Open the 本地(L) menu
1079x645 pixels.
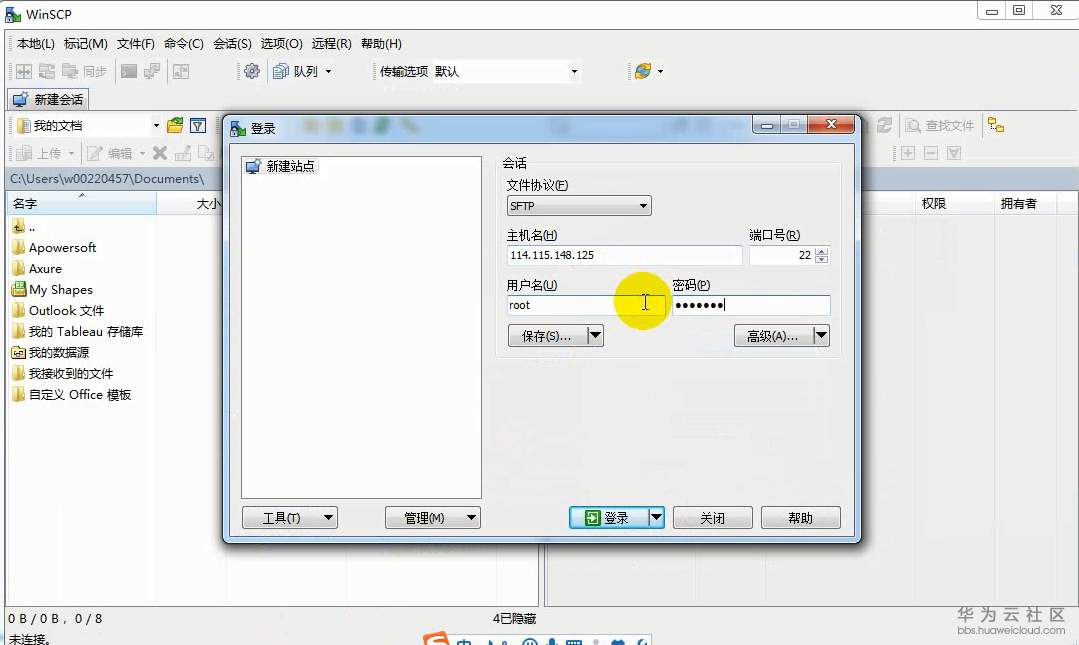tap(36, 44)
